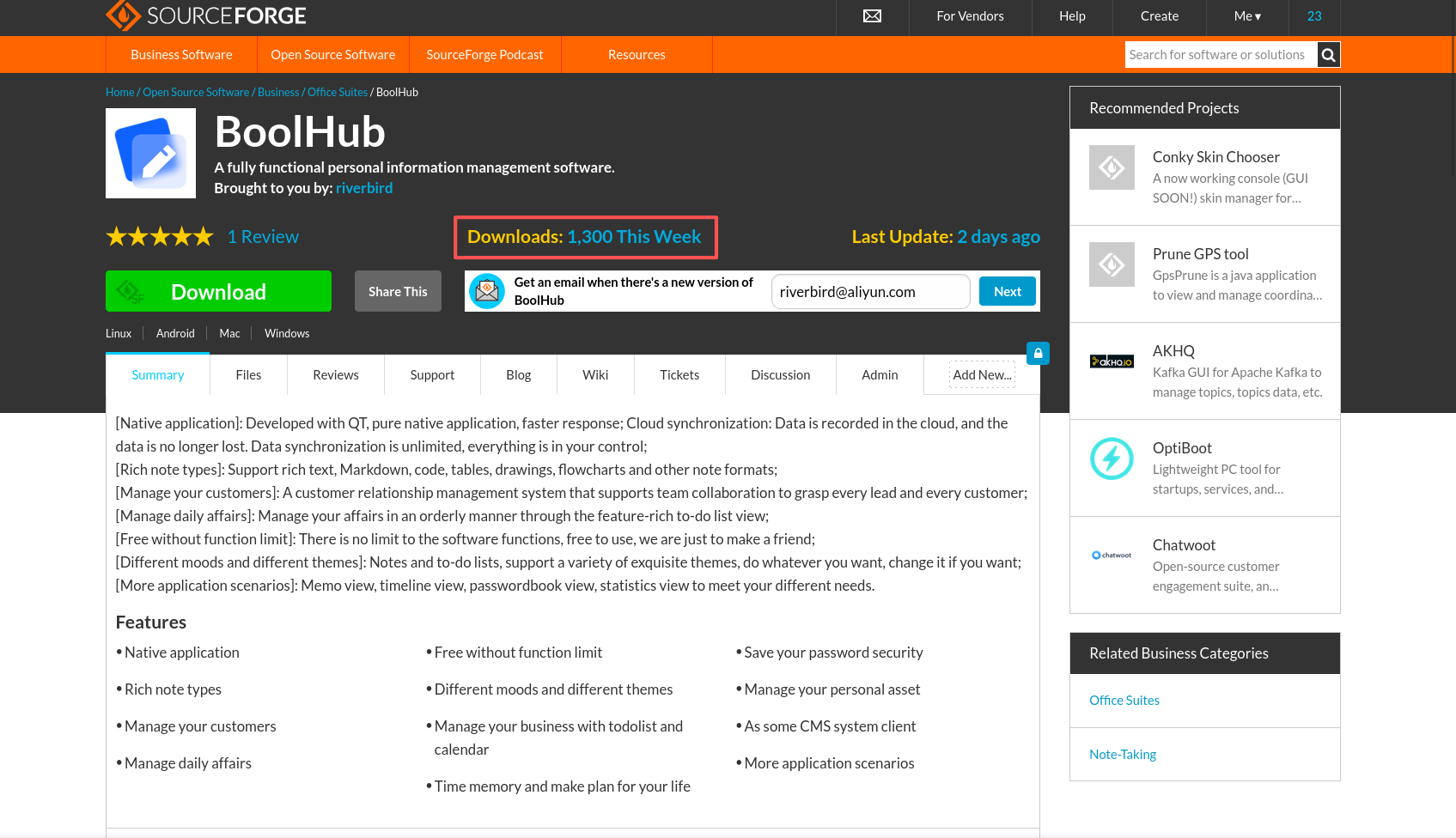This screenshot has height=838, width=1456.
Task: Click the BoolHub project logo
Action: point(150,153)
